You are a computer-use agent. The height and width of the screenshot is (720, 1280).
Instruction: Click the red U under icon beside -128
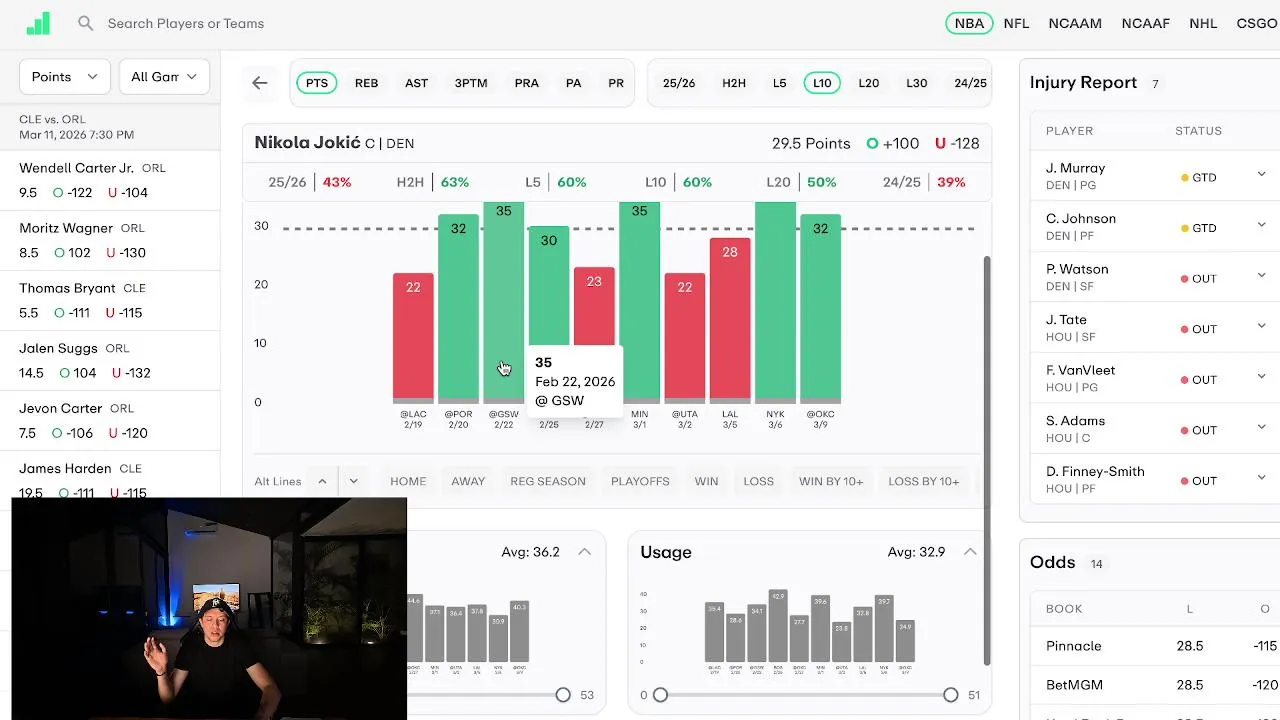(940, 144)
